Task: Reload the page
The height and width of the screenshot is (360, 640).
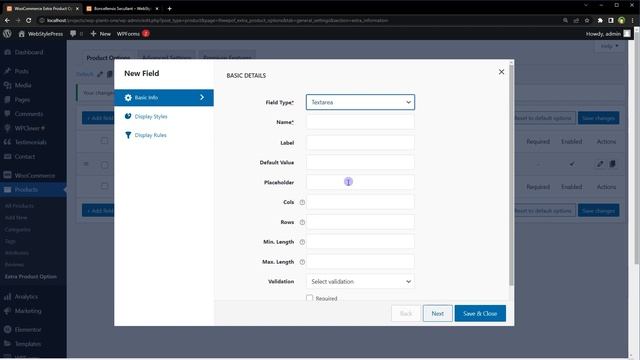Action: (x=29, y=20)
